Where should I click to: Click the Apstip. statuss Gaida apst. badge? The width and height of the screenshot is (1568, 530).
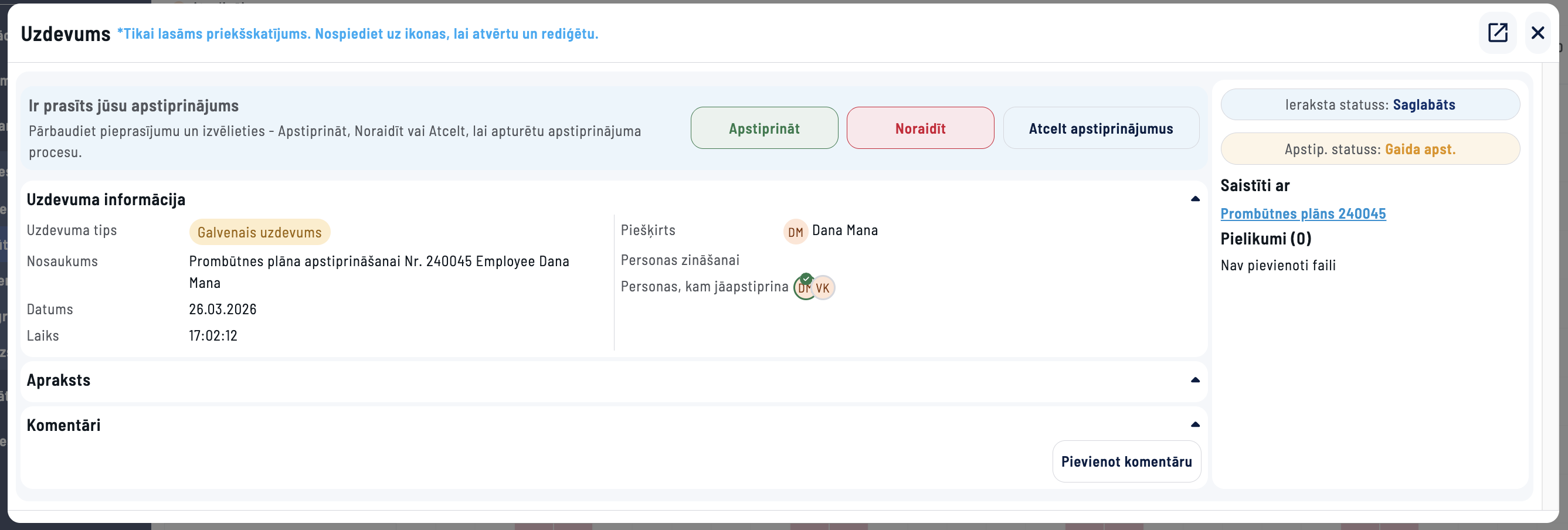[x=1370, y=149]
